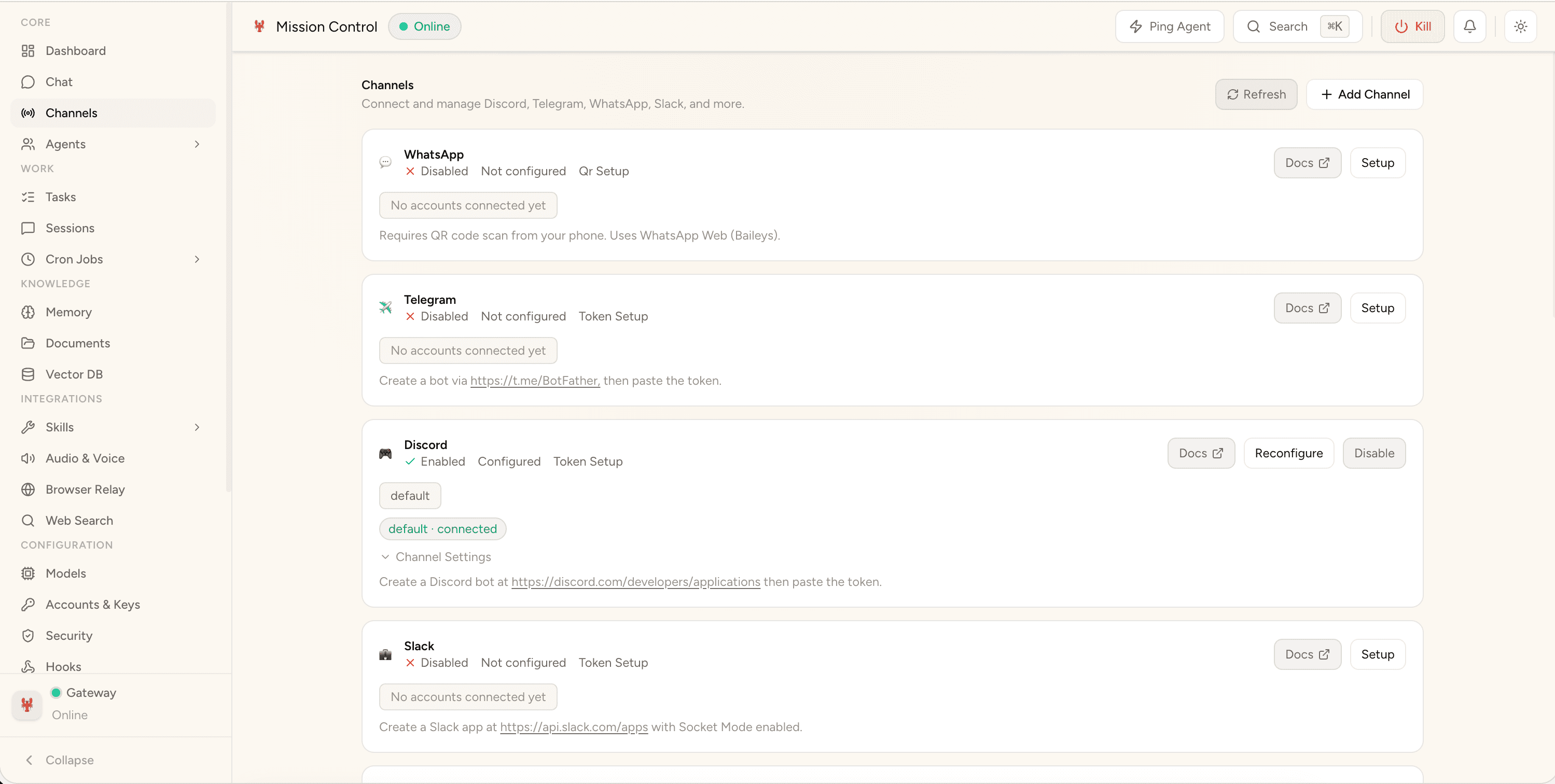The height and width of the screenshot is (784, 1555).
Task: Expand the Agents sidebar entry
Action: tap(197, 144)
